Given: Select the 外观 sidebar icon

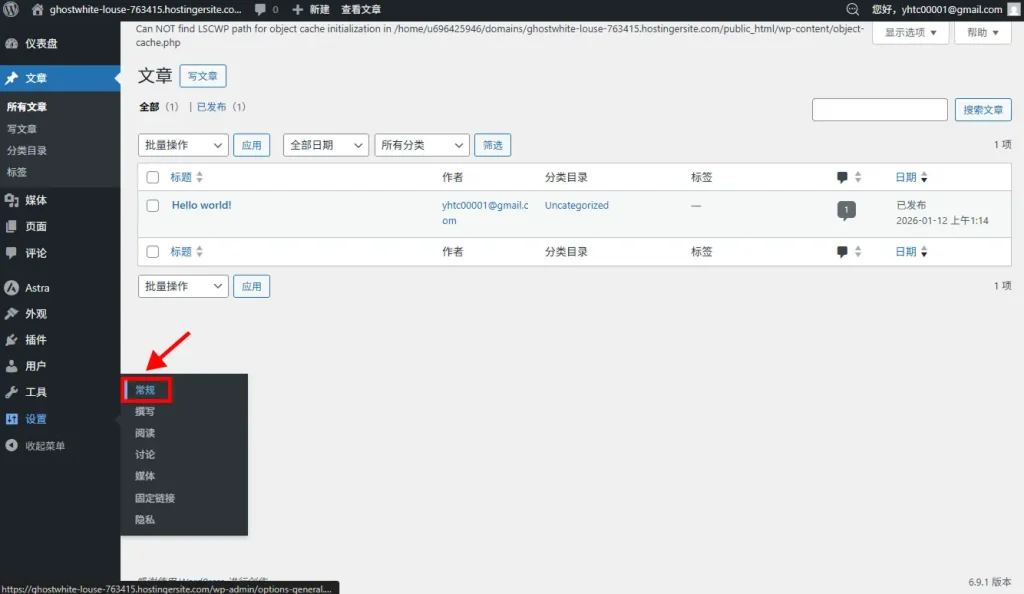Looking at the screenshot, I should [36, 313].
